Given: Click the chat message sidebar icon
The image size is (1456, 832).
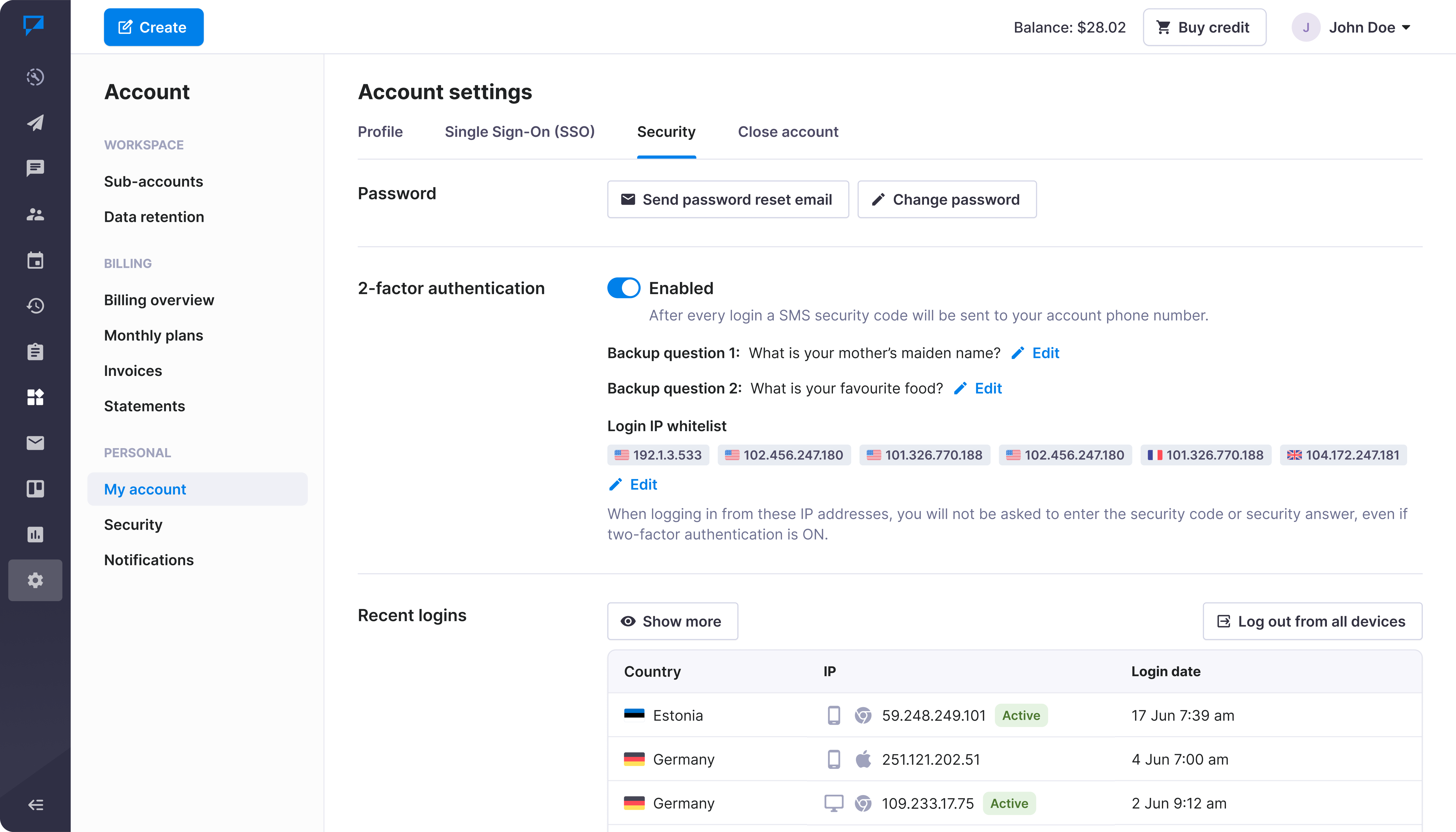Looking at the screenshot, I should (x=36, y=168).
